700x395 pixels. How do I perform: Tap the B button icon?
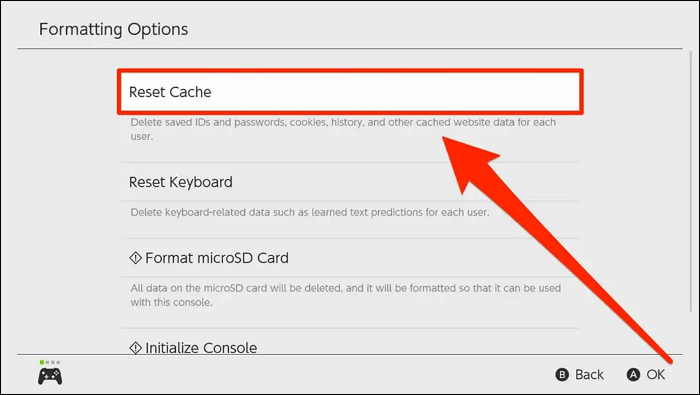[562, 374]
